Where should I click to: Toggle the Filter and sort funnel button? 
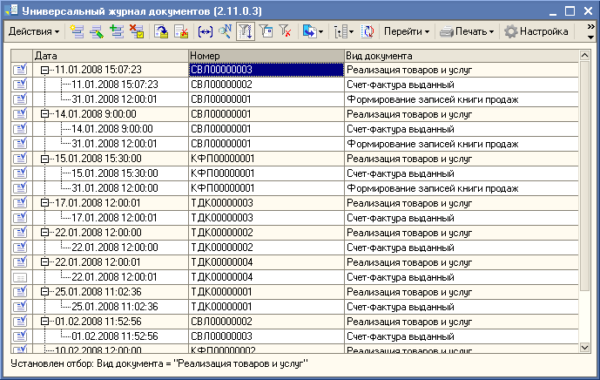point(245,32)
